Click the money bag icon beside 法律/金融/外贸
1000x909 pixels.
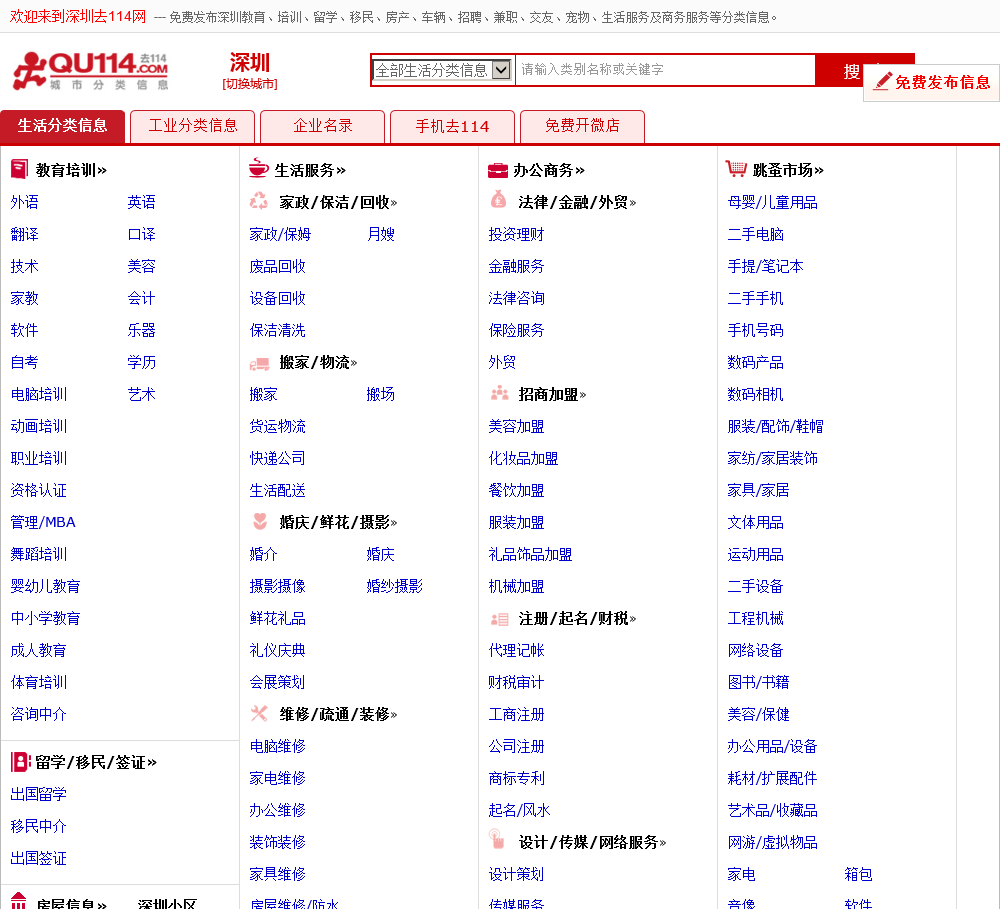click(498, 200)
